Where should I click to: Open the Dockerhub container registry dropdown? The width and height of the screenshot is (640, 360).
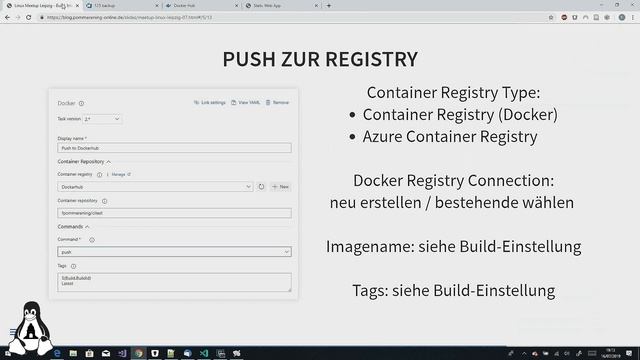pyautogui.click(x=155, y=187)
